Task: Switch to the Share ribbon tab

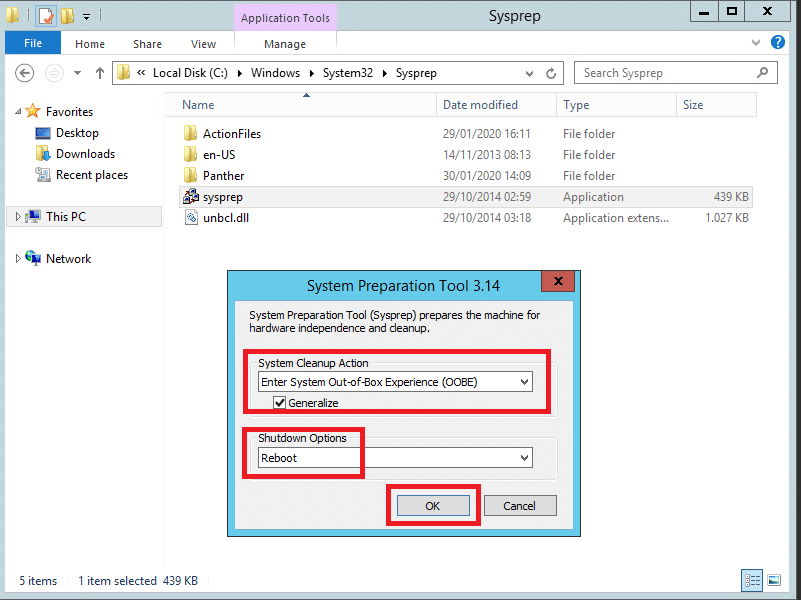Action: click(x=147, y=44)
